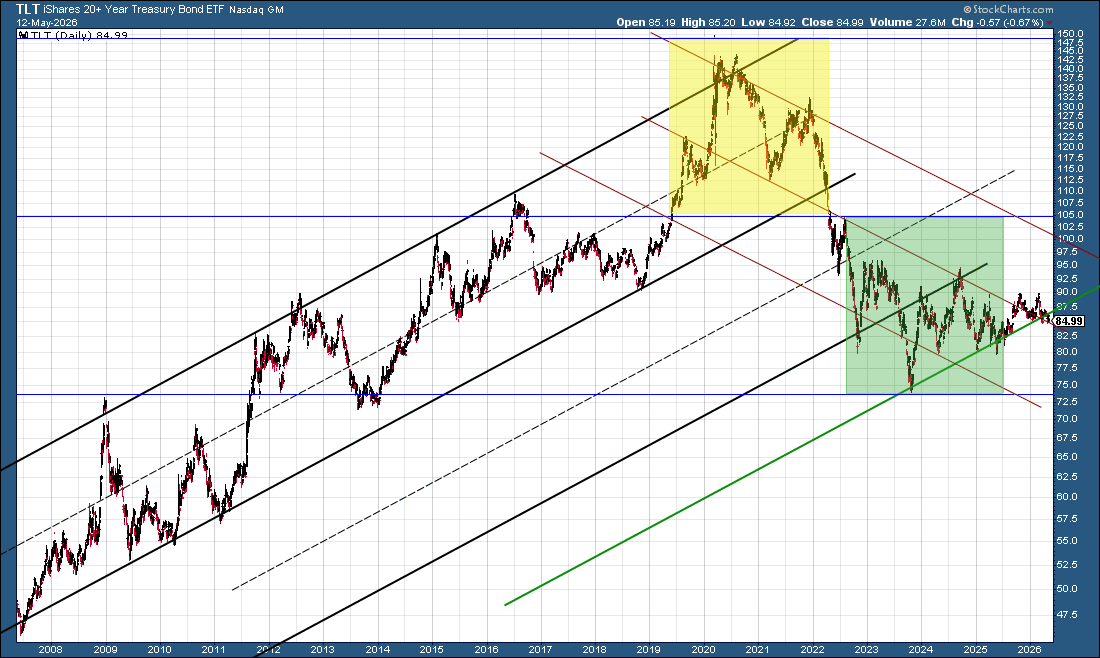Click the 2018 year label
The width and height of the screenshot is (1100, 658).
(595, 650)
